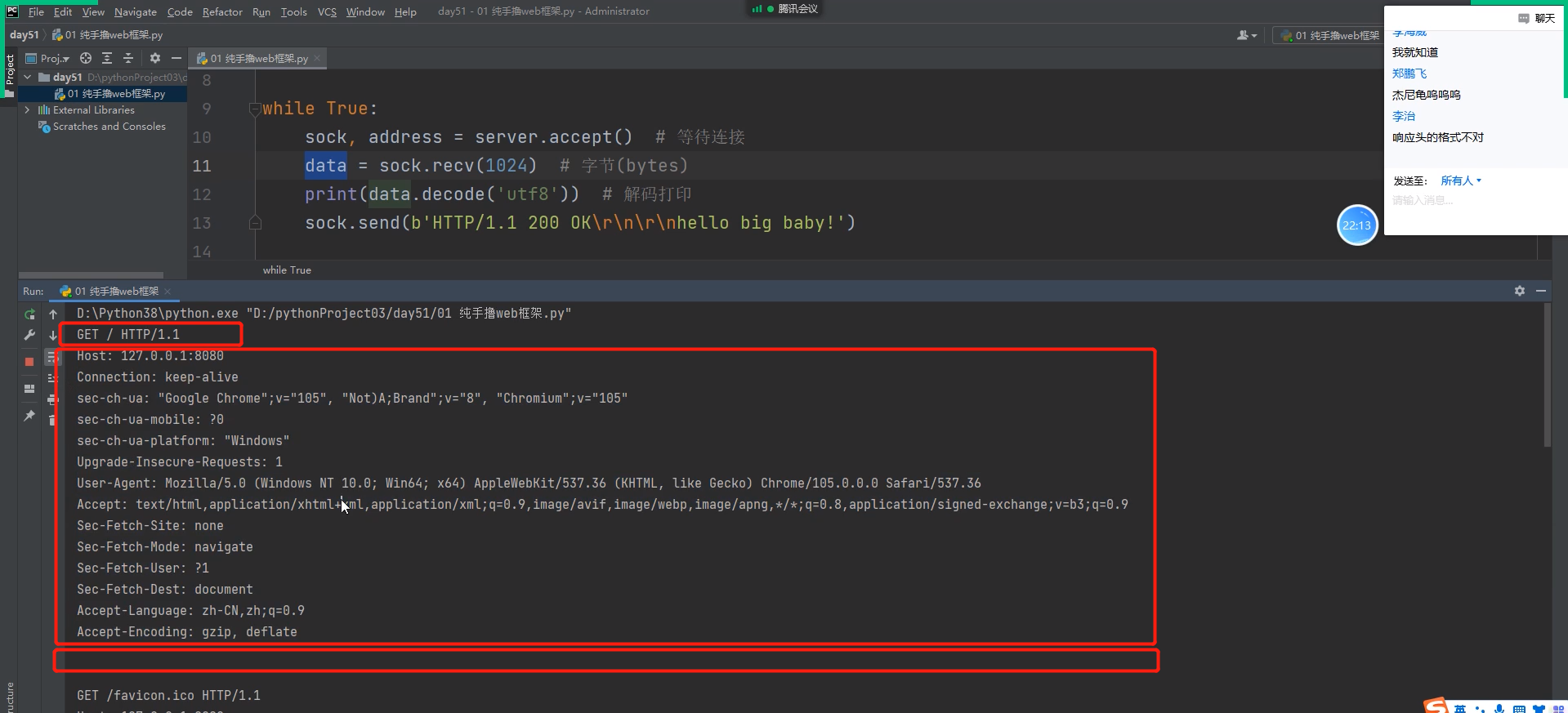Open the Code menu
Viewport: 1568px width, 713px height.
point(180,11)
